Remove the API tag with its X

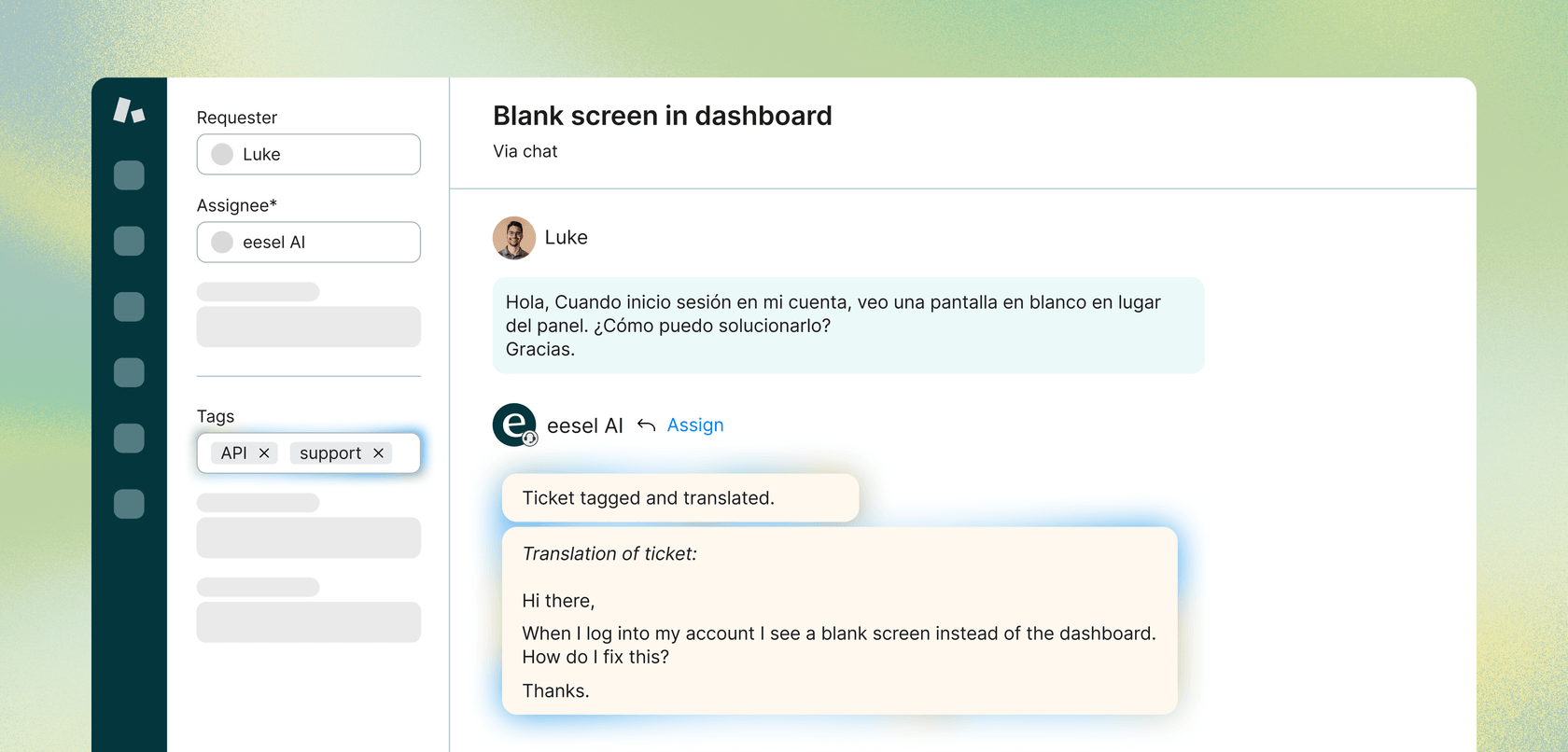(264, 453)
